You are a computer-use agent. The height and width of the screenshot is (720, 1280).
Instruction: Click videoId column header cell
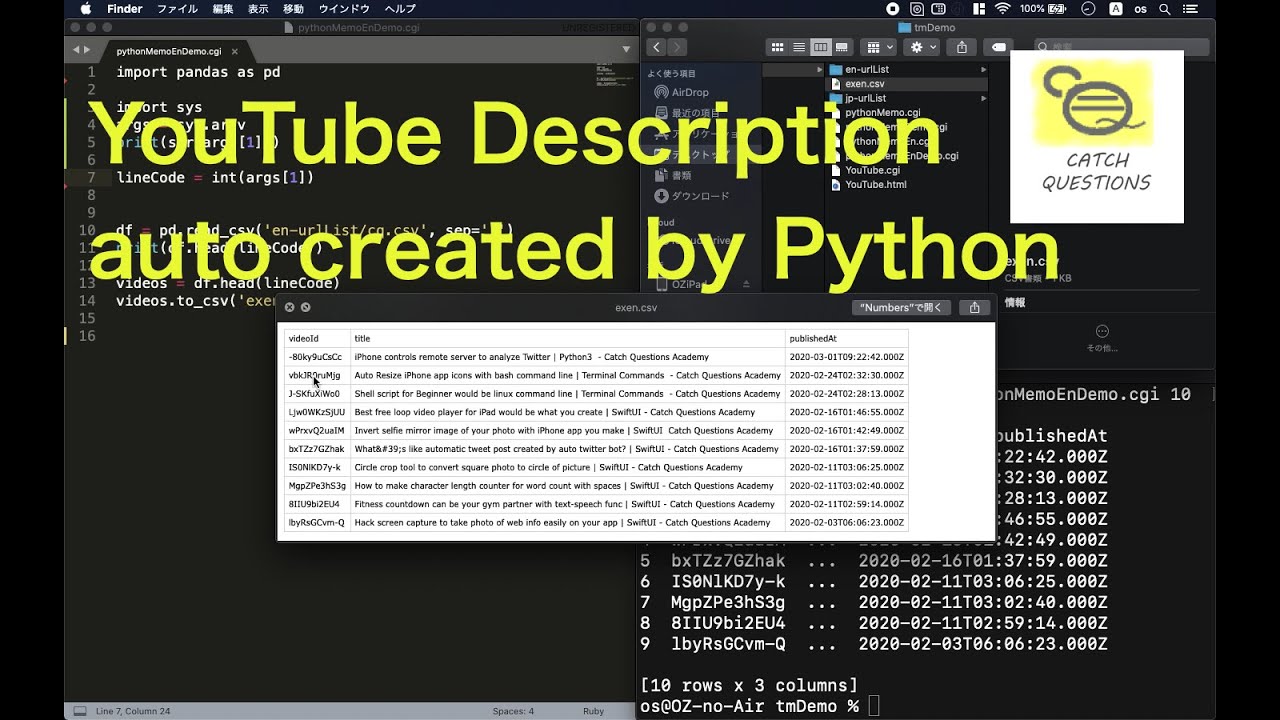[317, 338]
